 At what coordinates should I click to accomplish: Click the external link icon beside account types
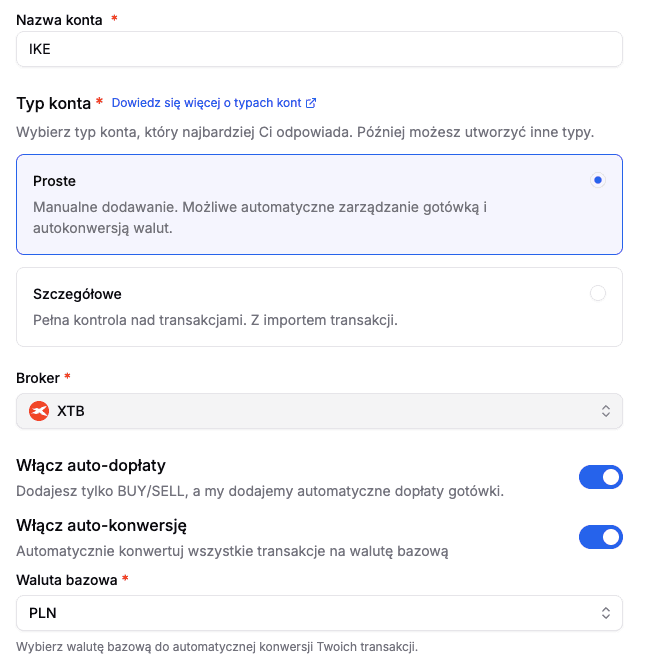(x=311, y=103)
